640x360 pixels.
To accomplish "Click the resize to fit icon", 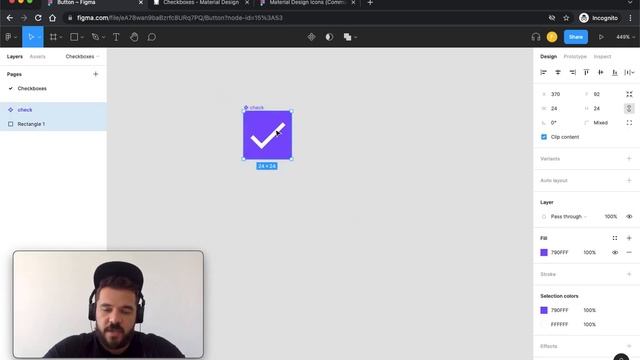I will pyautogui.click(x=629, y=94).
